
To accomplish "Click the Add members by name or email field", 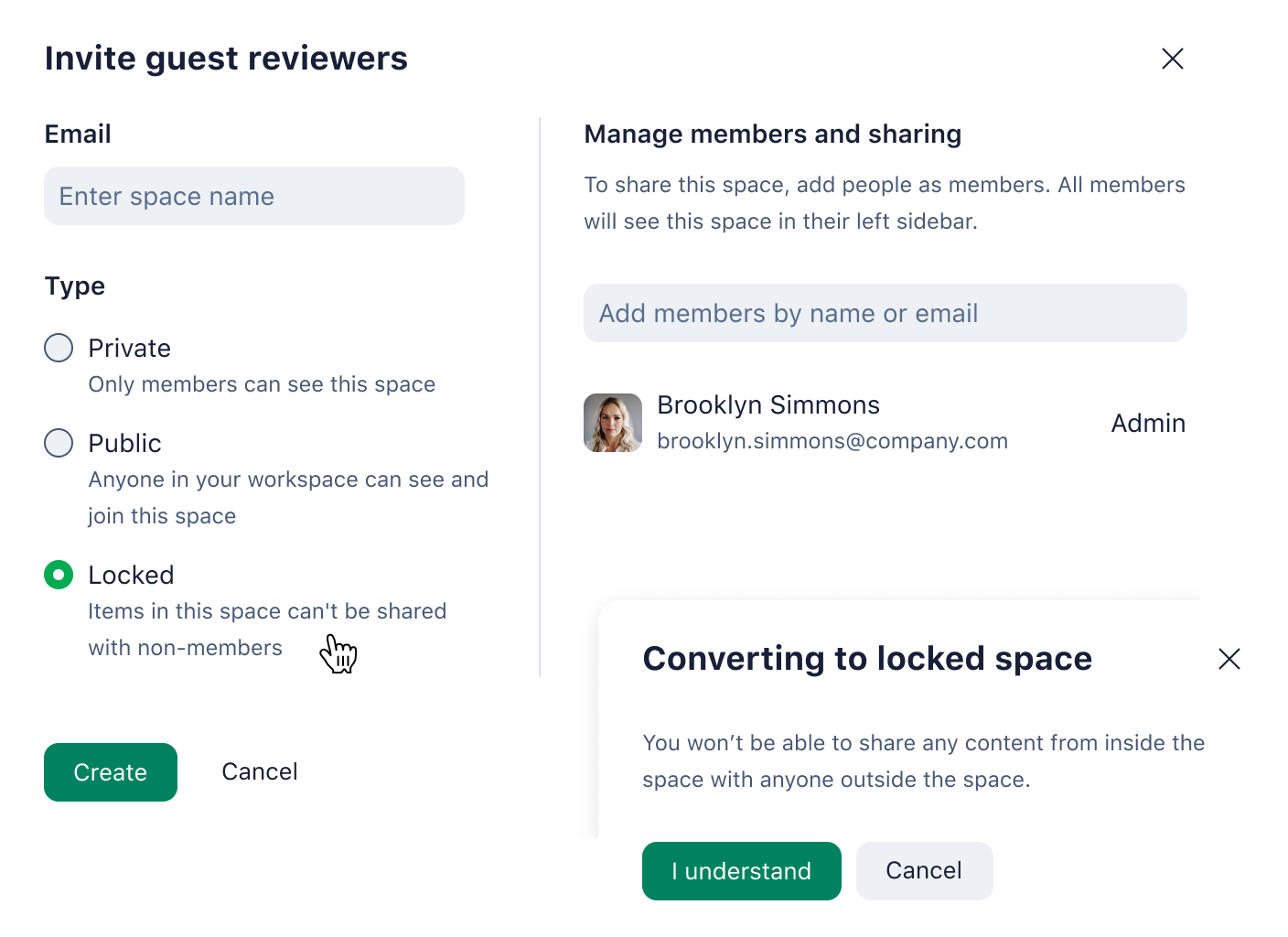I will [x=884, y=313].
